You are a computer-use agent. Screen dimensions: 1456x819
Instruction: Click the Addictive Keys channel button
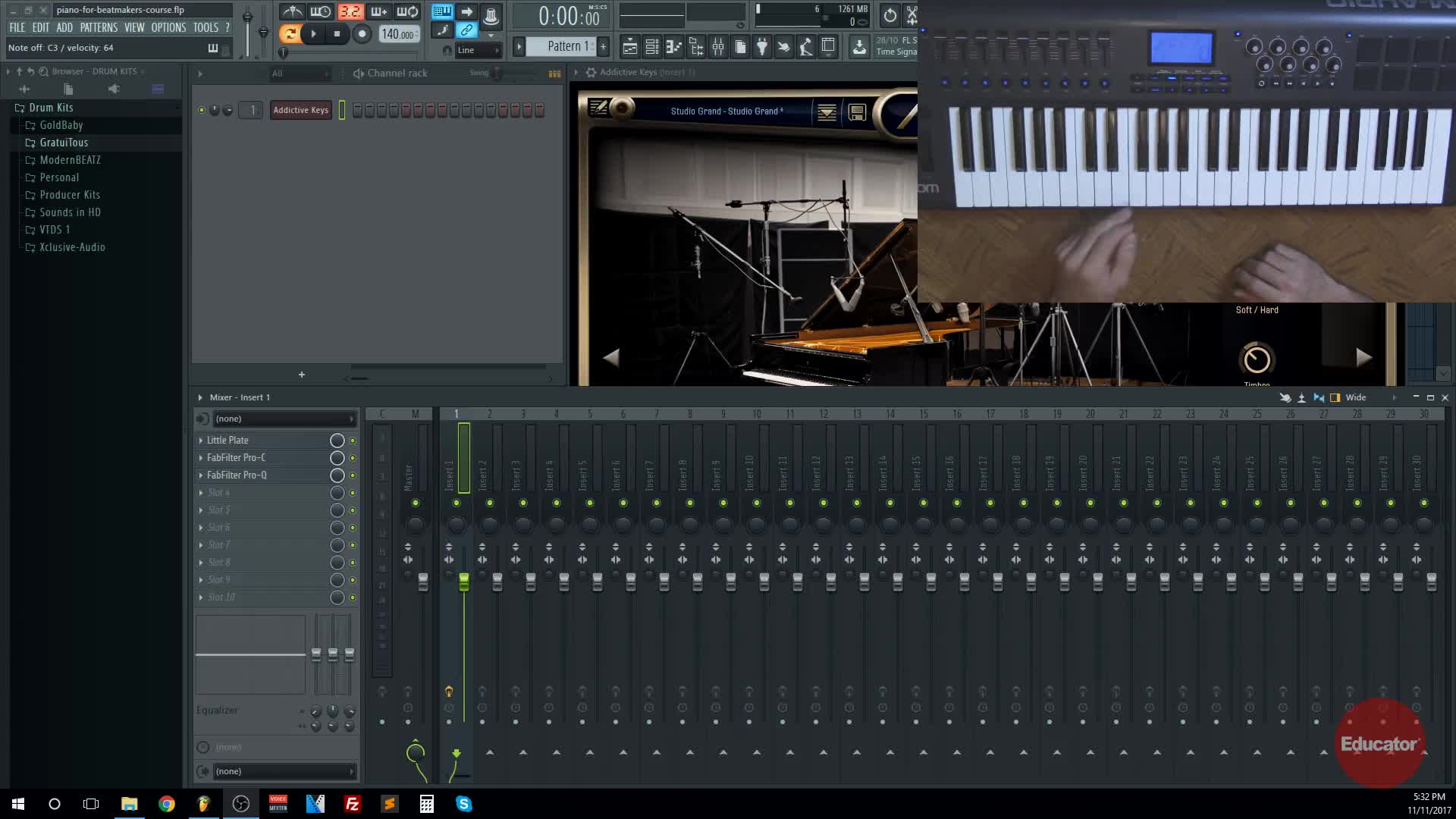pyautogui.click(x=300, y=110)
